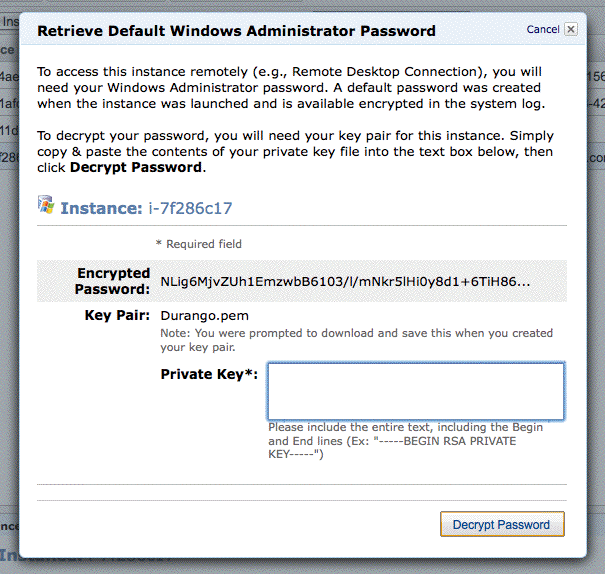This screenshot has height=574, width=605.
Task: Click the encrypted password string
Action: pyautogui.click(x=345, y=282)
